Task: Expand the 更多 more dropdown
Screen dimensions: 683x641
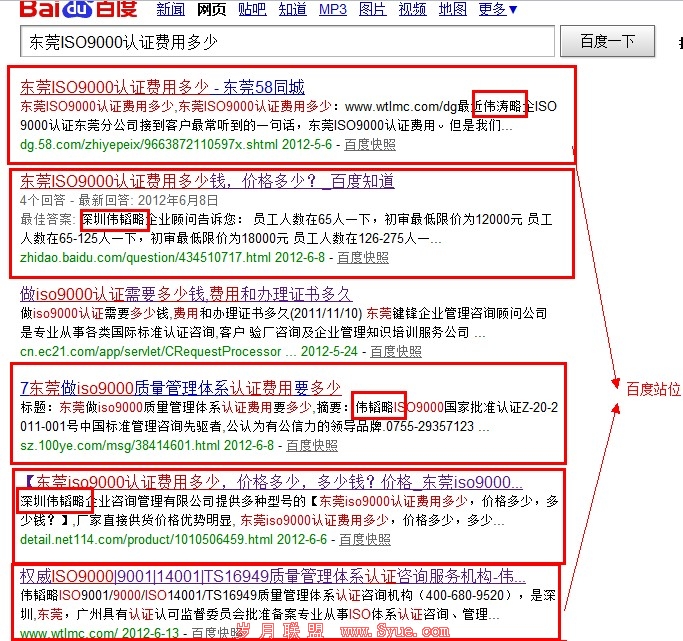Action: pyautogui.click(x=497, y=9)
